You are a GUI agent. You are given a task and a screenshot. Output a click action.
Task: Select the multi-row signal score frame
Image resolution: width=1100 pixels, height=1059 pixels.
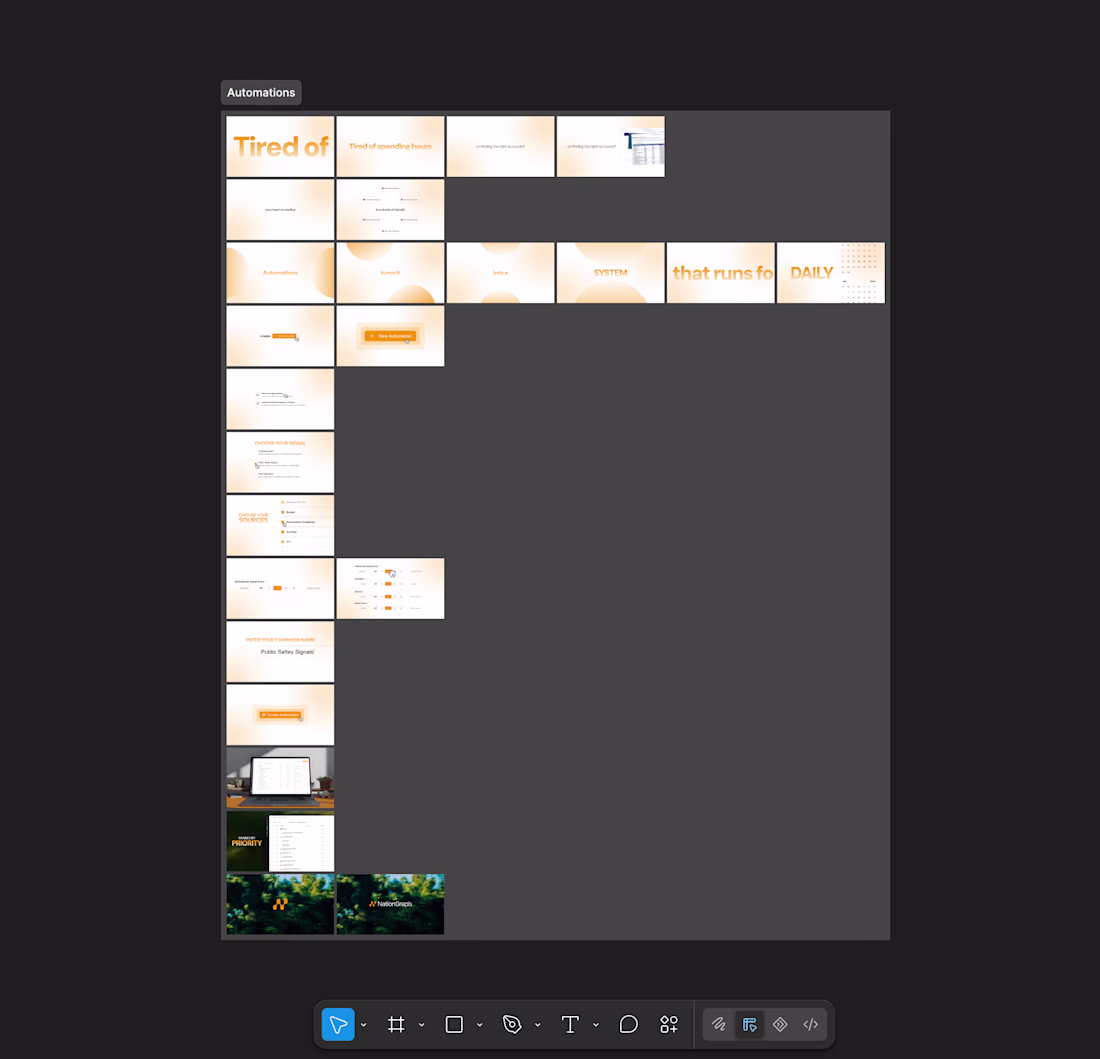[x=390, y=588]
